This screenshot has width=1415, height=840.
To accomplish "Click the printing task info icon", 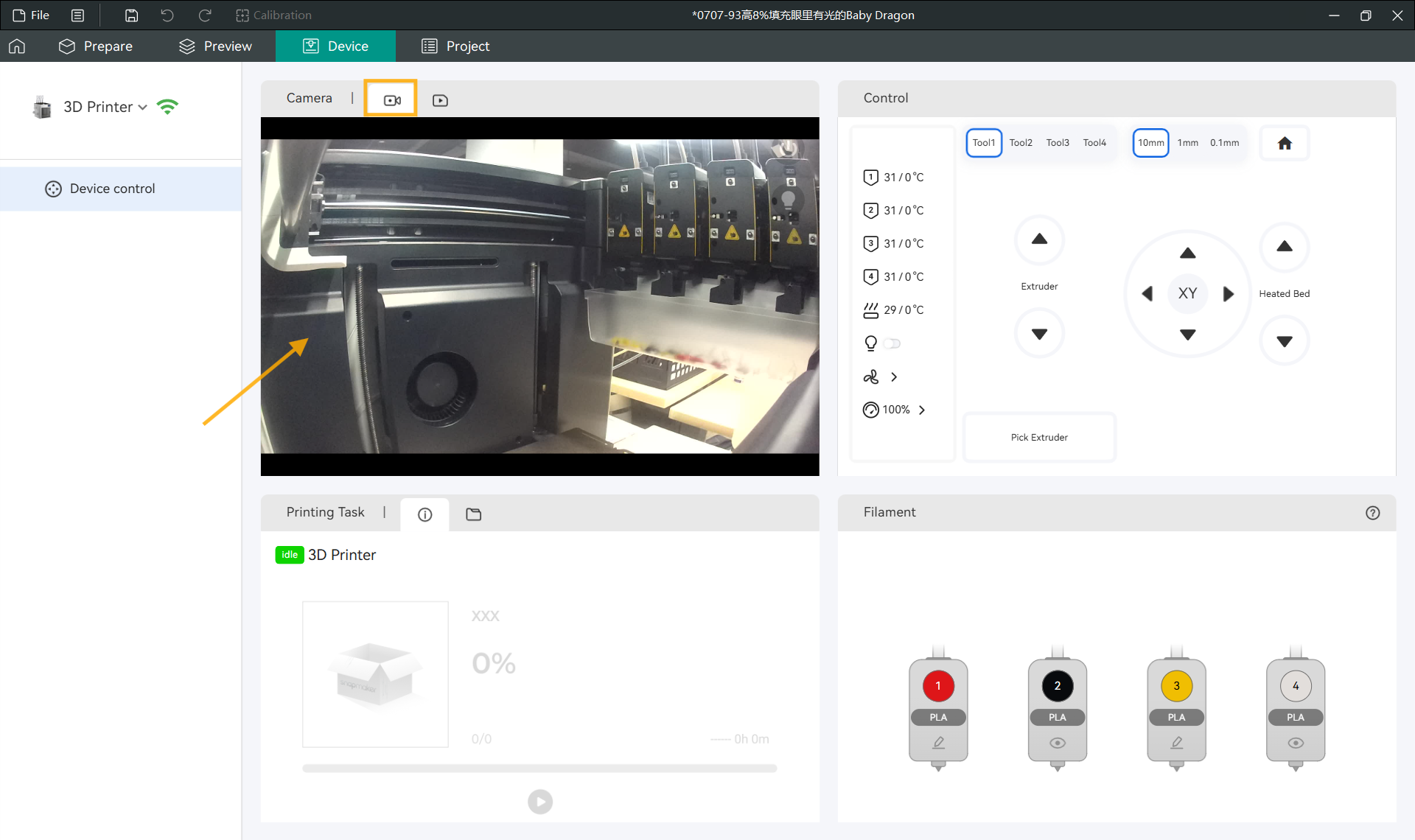I will pyautogui.click(x=424, y=514).
